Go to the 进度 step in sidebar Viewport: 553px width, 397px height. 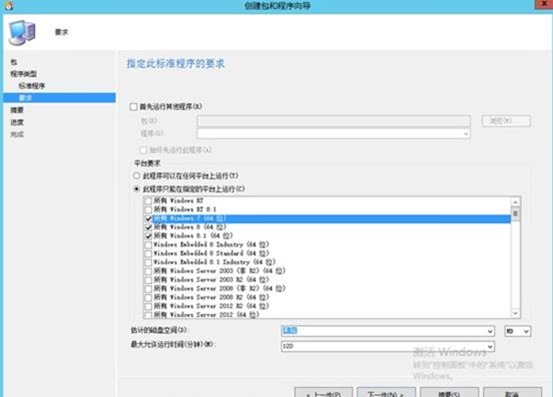(x=17, y=122)
